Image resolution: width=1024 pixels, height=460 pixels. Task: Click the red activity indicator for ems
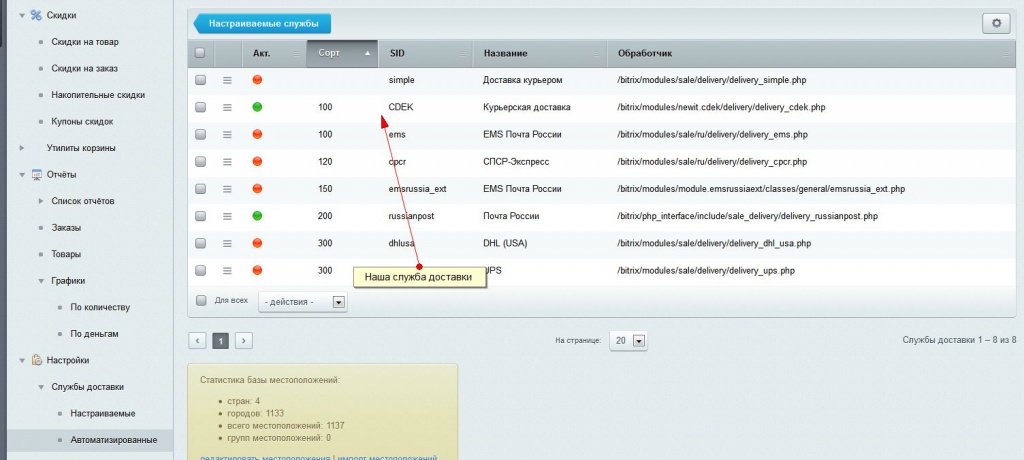click(x=257, y=134)
